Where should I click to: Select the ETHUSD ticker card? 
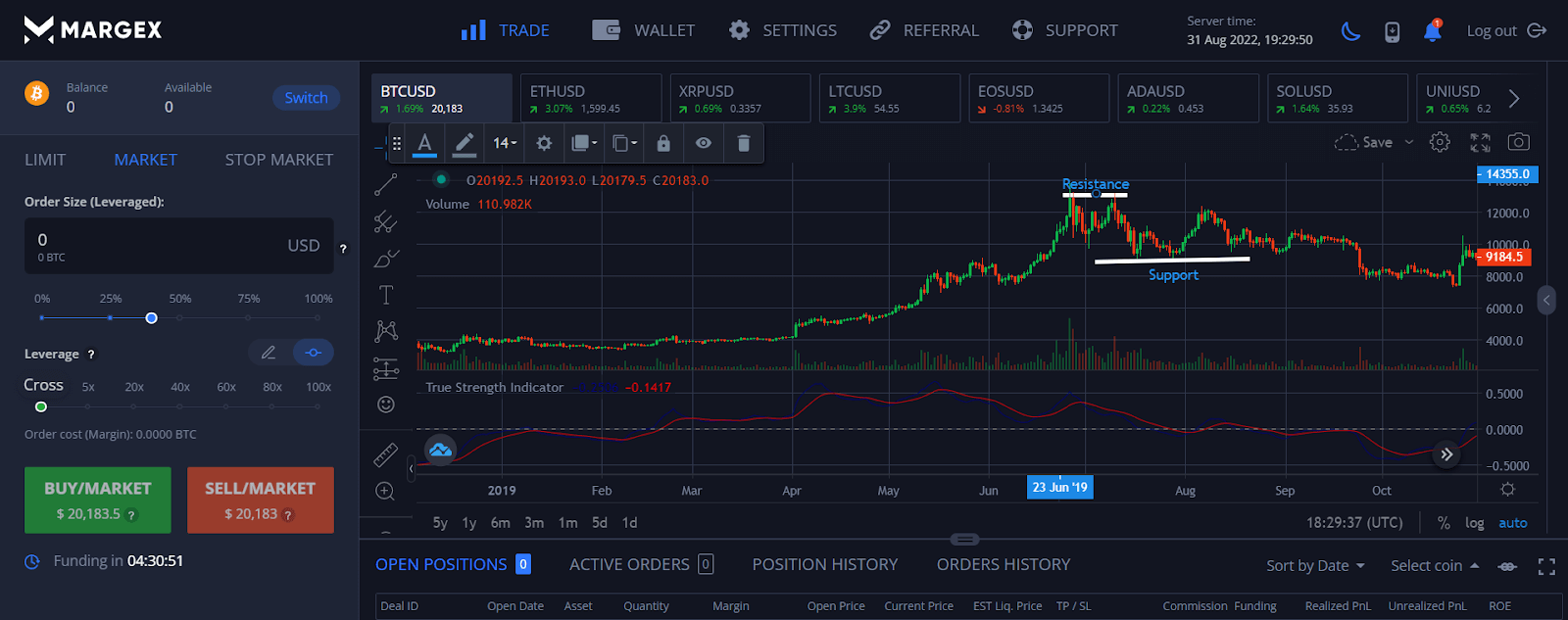point(591,98)
